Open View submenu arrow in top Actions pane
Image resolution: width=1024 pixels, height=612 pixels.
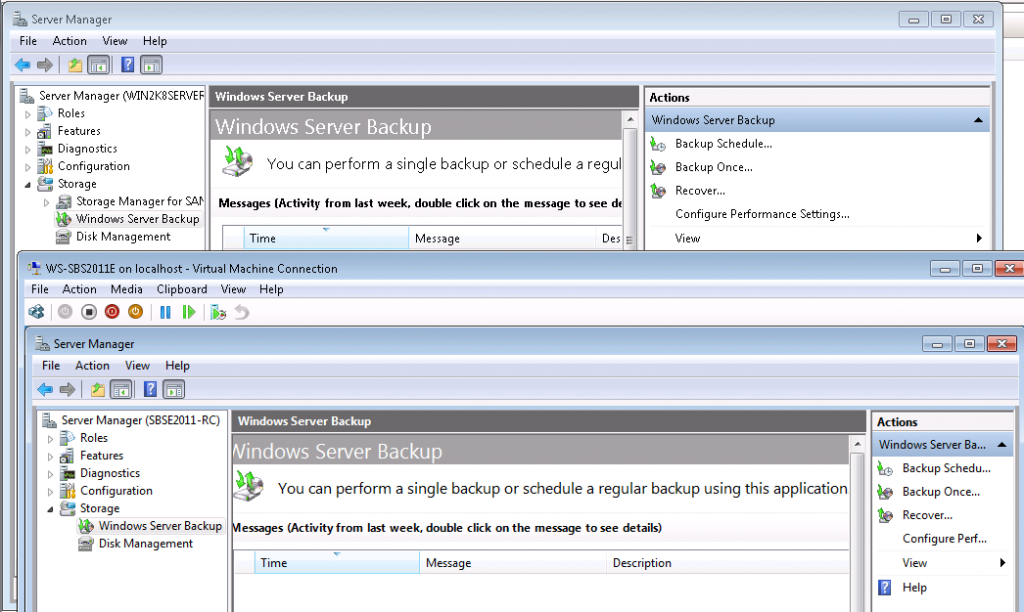(979, 238)
